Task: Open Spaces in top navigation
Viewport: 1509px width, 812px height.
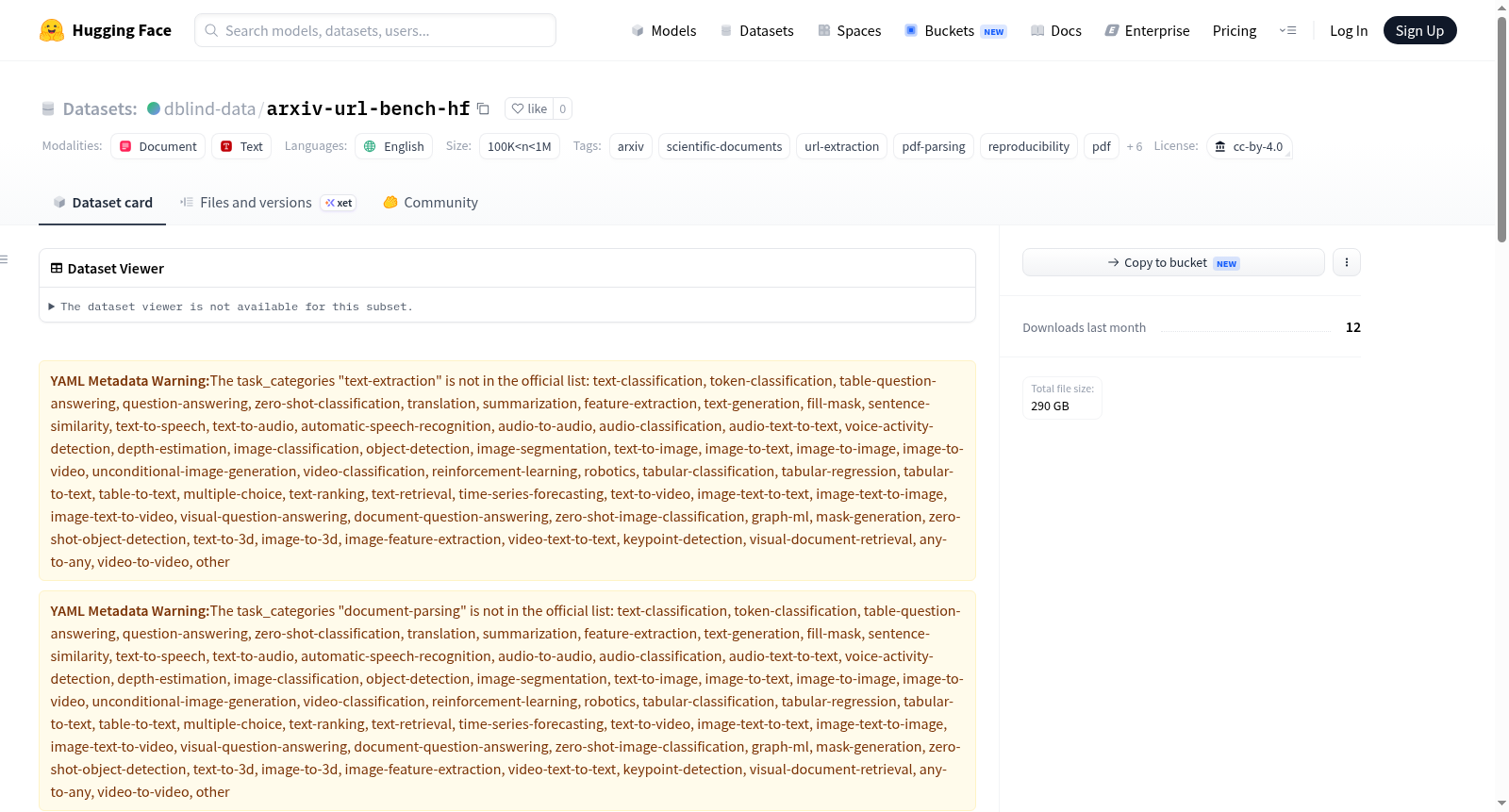Action: pyautogui.click(x=850, y=30)
